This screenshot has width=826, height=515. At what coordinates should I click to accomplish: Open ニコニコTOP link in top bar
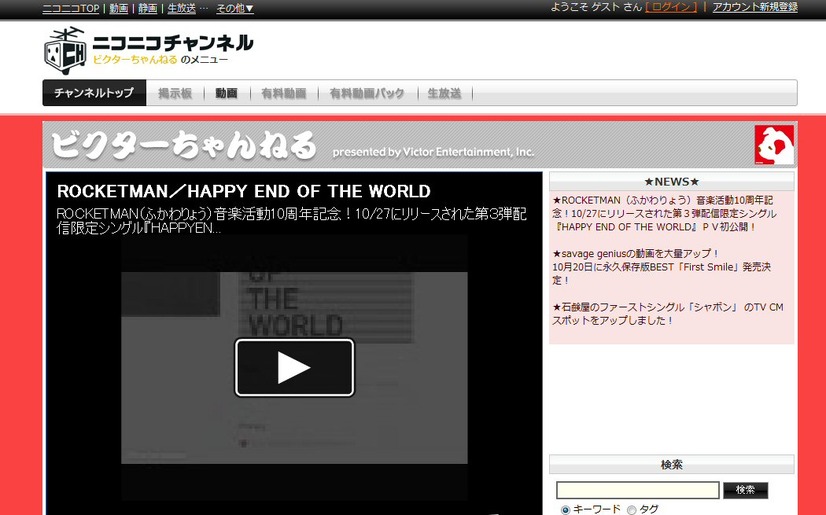coord(71,8)
